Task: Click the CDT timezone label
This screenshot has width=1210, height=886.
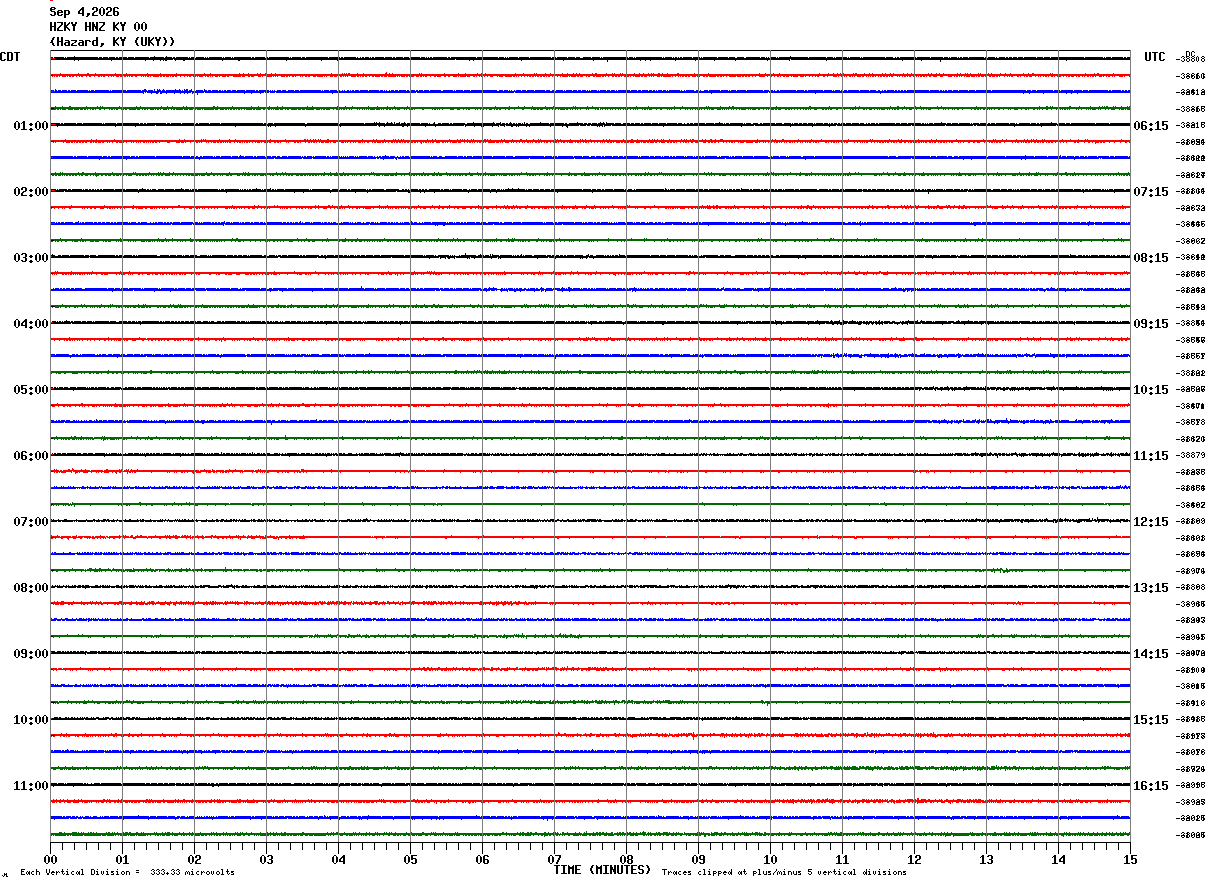Action: pyautogui.click(x=10, y=57)
